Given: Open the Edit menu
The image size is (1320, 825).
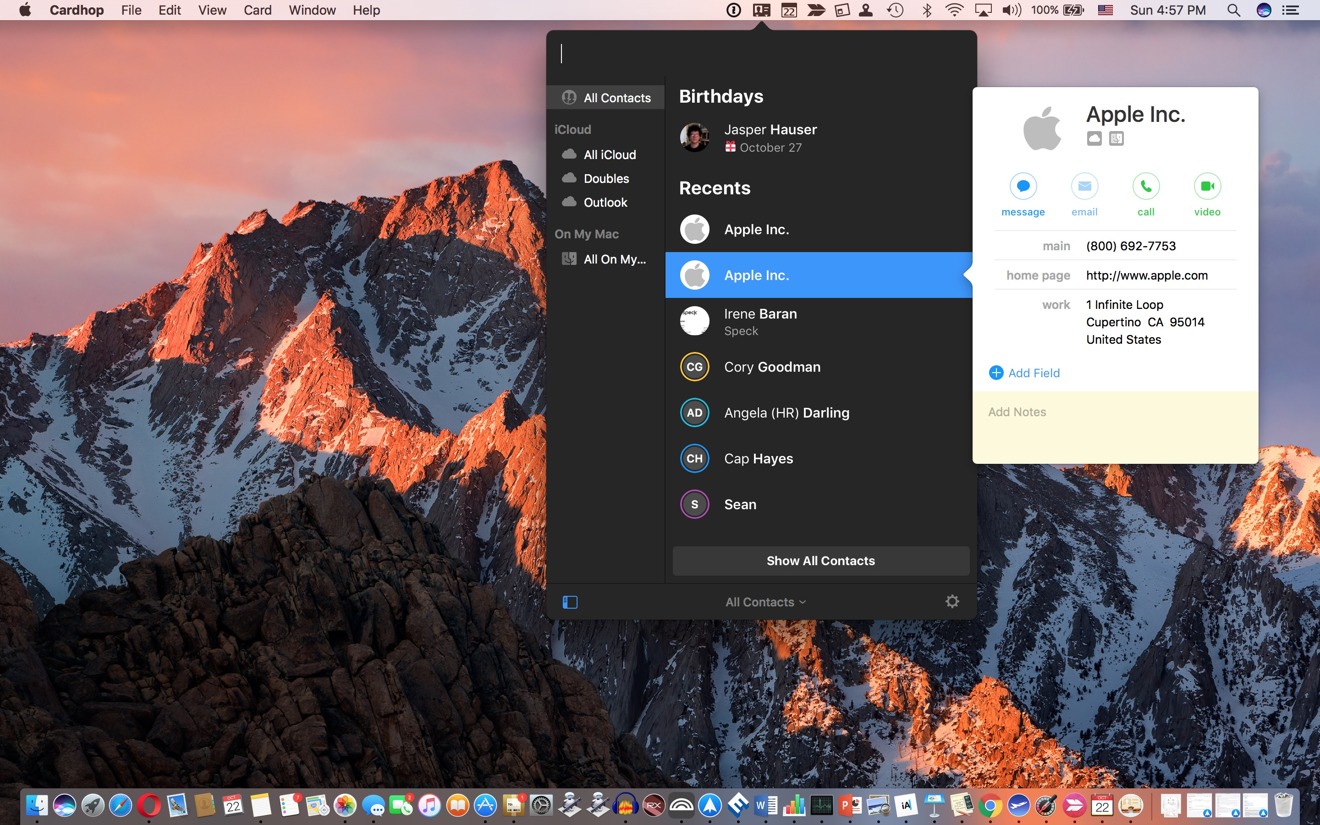Looking at the screenshot, I should pos(169,10).
